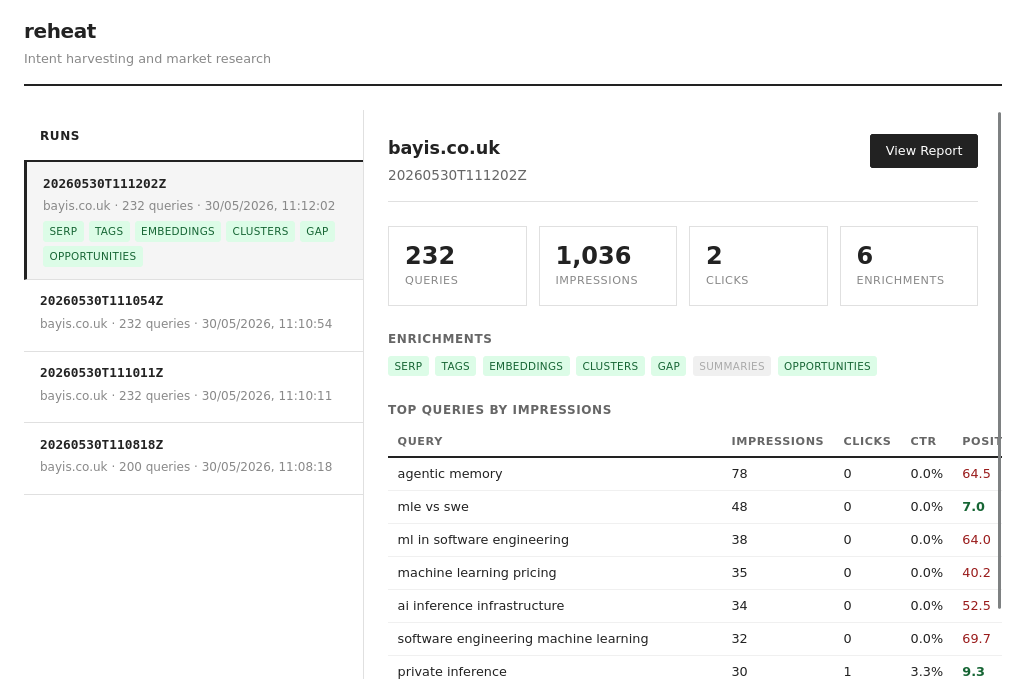
Task: Click EMBEDDINGS badge in the runs list
Action: point(178,231)
